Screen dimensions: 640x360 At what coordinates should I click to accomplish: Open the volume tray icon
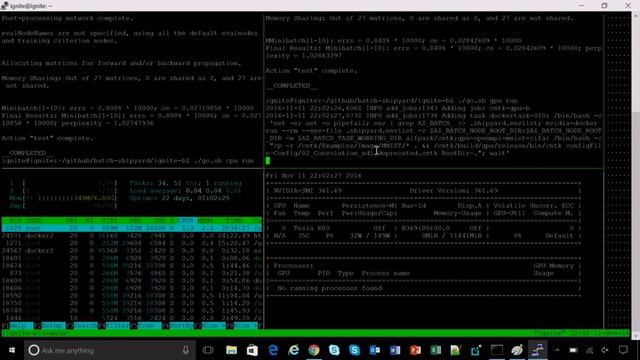click(x=605, y=350)
